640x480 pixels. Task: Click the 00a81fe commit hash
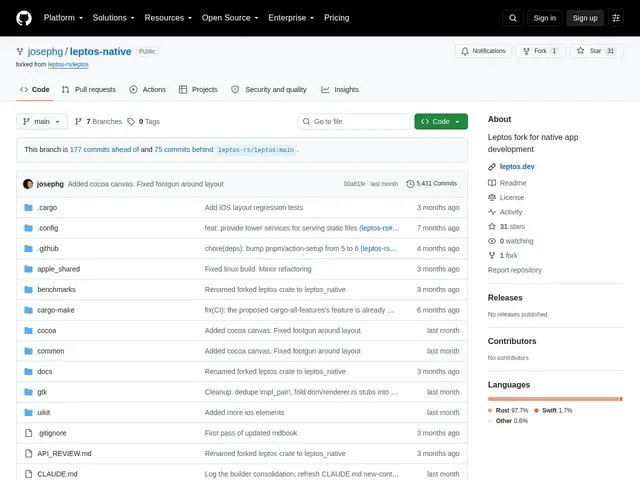[354, 184]
